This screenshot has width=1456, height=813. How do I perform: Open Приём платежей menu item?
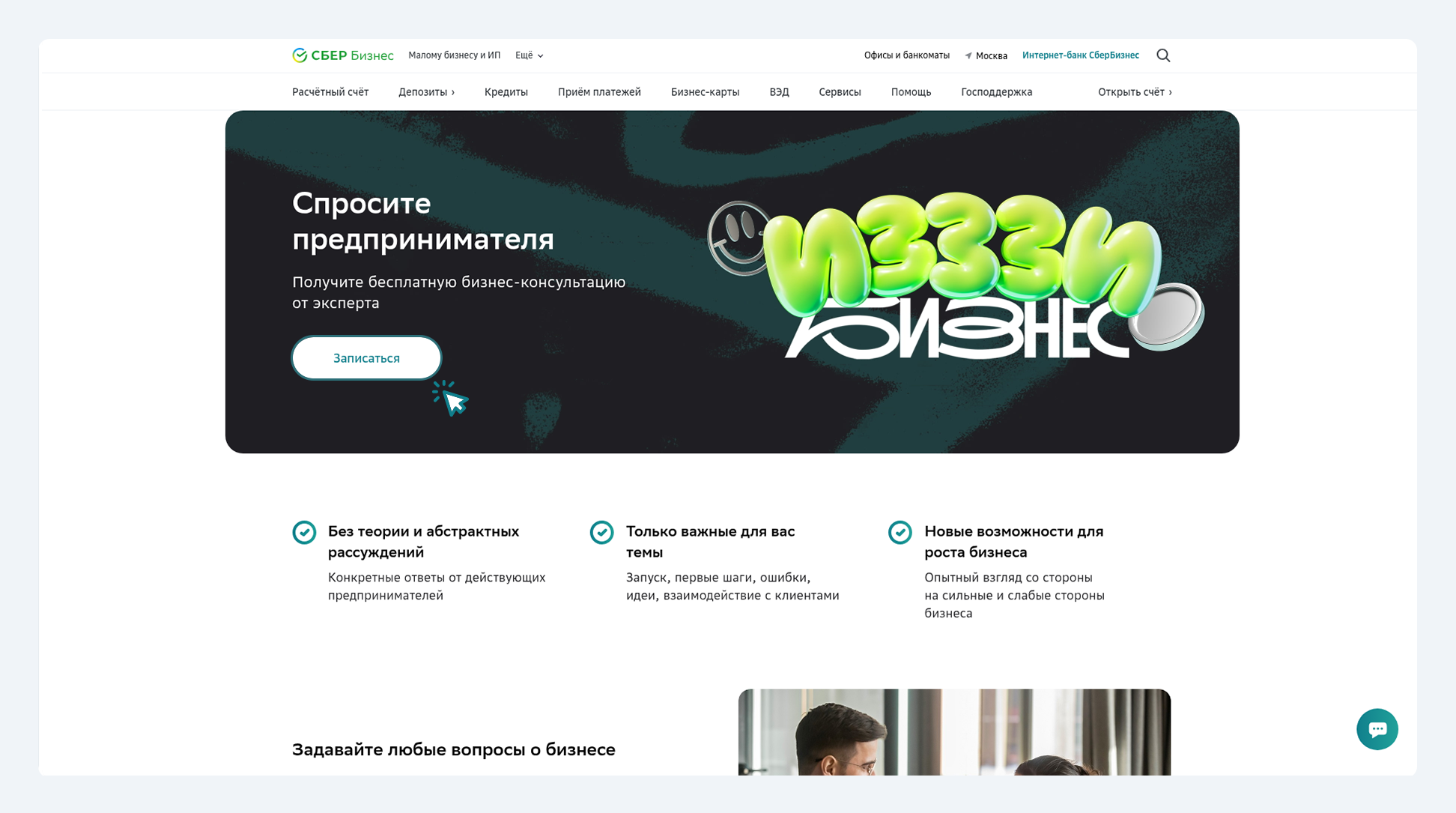pos(599,92)
